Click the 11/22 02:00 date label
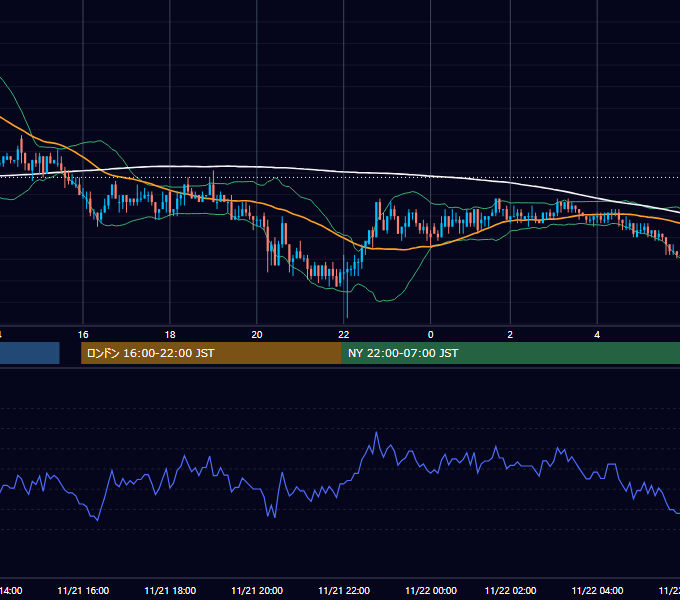The height and width of the screenshot is (600, 680). tap(510, 590)
